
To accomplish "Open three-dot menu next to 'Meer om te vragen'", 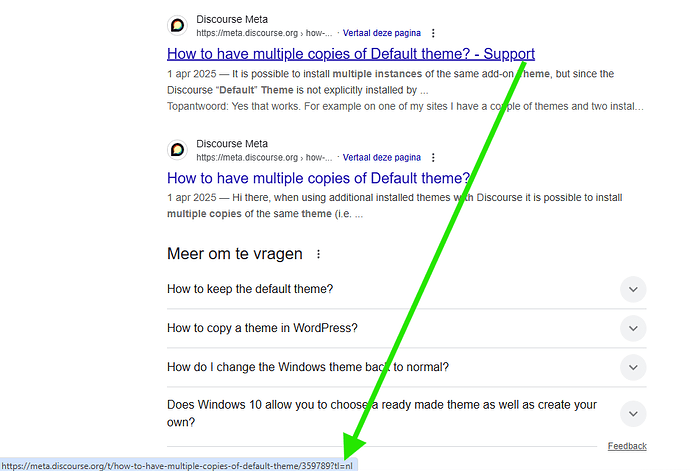I will point(318,254).
